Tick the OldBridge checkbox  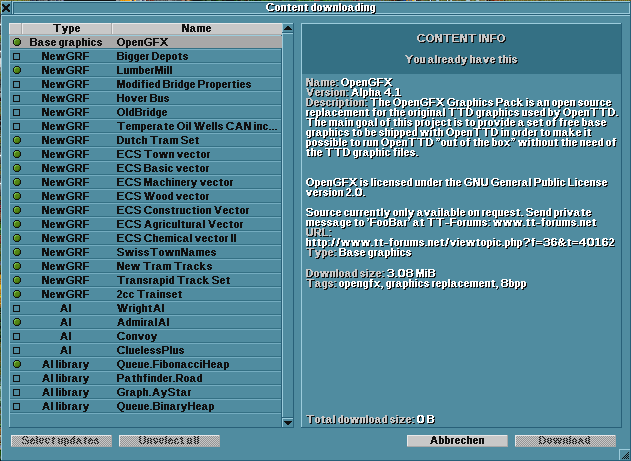coord(16,113)
